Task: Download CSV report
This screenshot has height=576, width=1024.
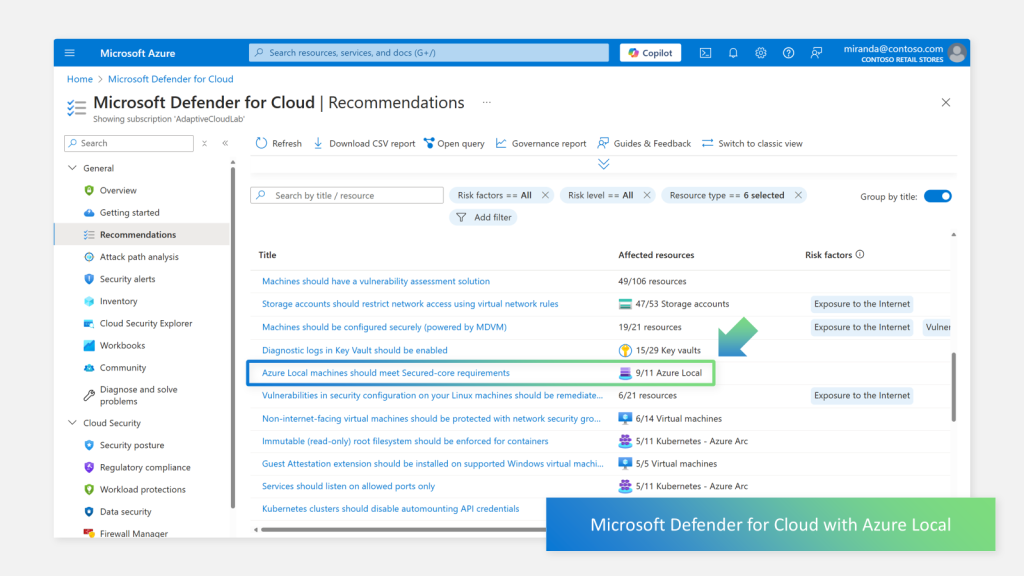Action: point(364,144)
